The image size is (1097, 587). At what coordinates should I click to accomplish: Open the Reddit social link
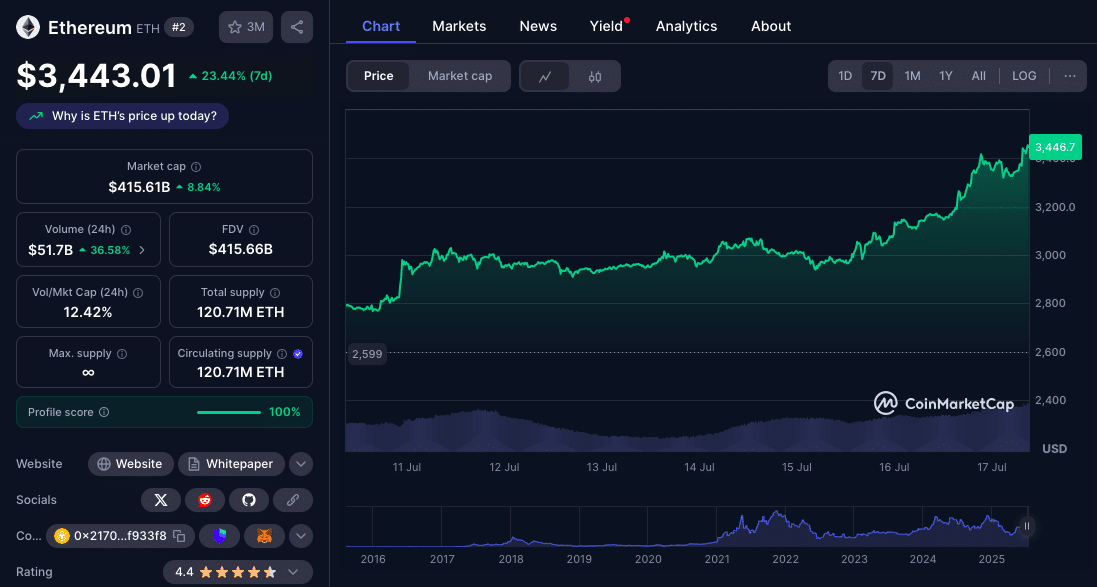(x=205, y=500)
